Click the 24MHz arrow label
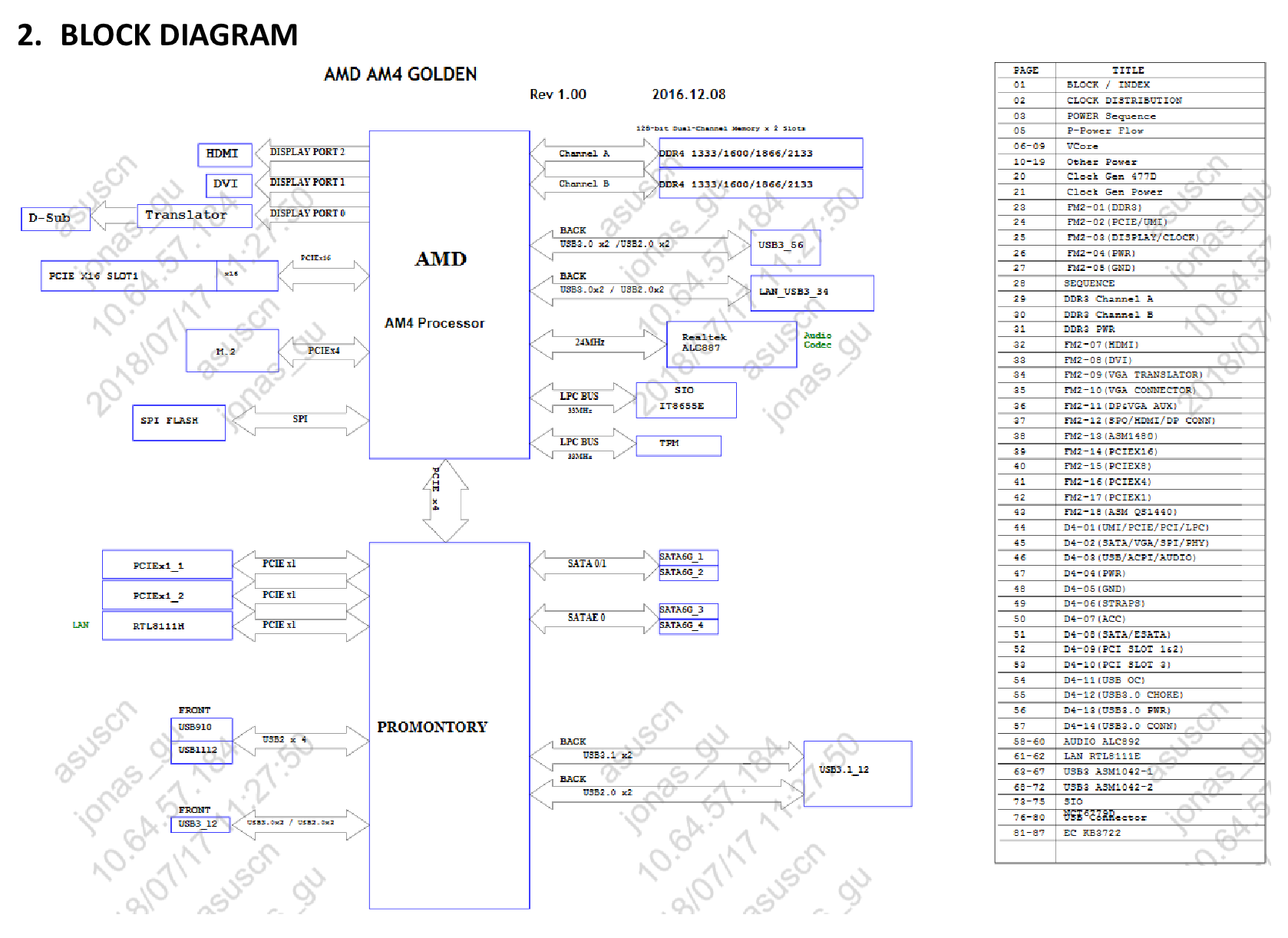Screen dimensions: 1288x938 590,342
